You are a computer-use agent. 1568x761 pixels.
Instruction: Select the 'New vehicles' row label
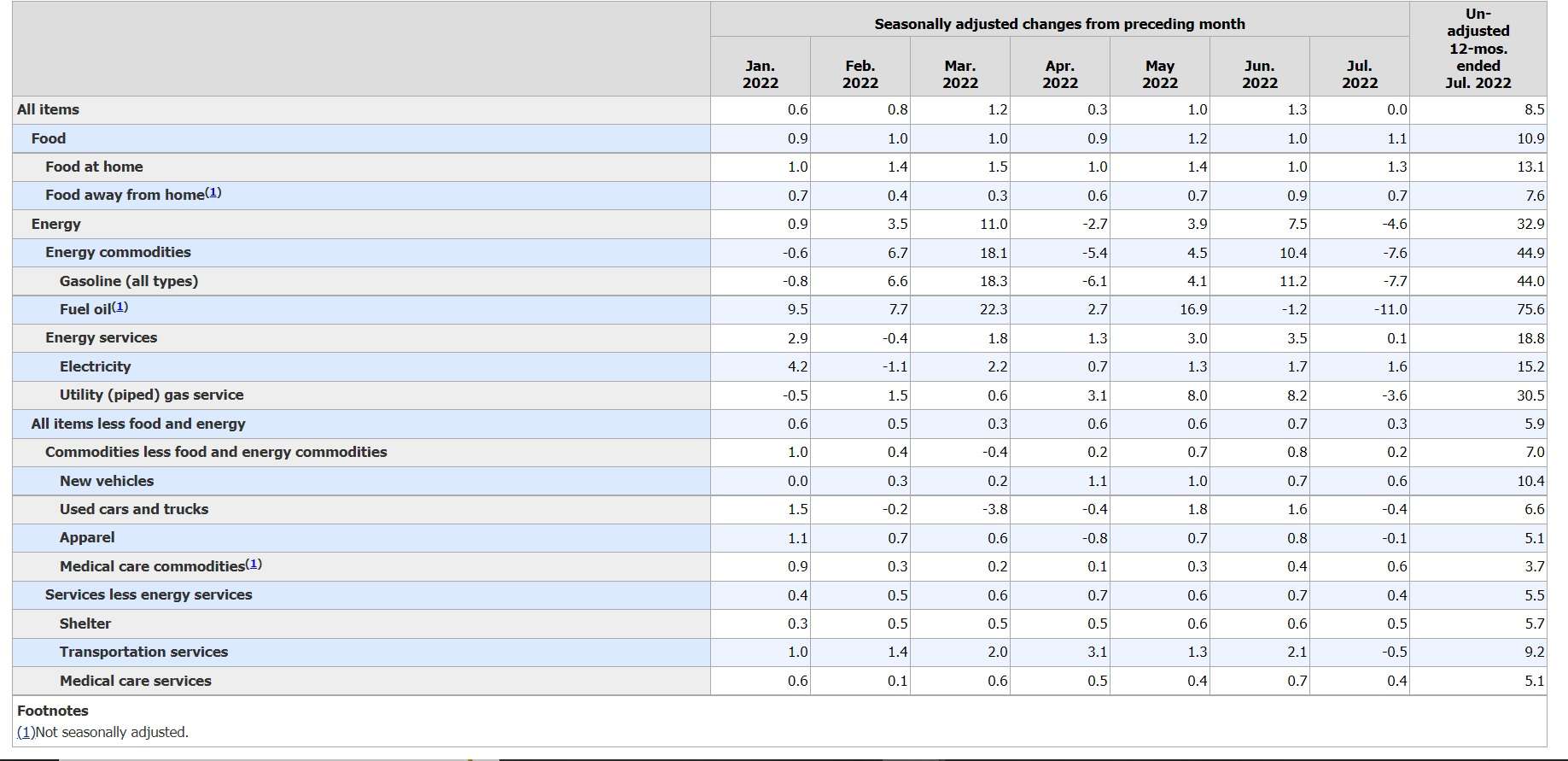coord(107,481)
